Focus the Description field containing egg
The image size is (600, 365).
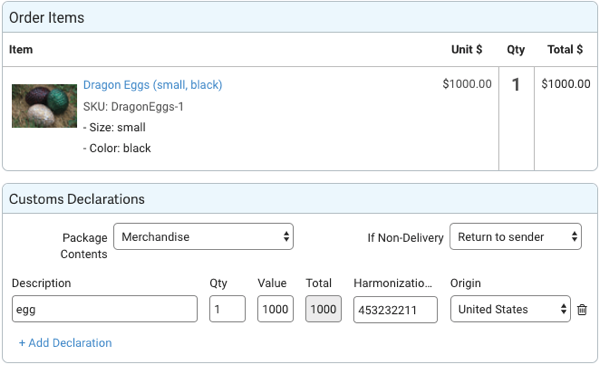click(105, 309)
